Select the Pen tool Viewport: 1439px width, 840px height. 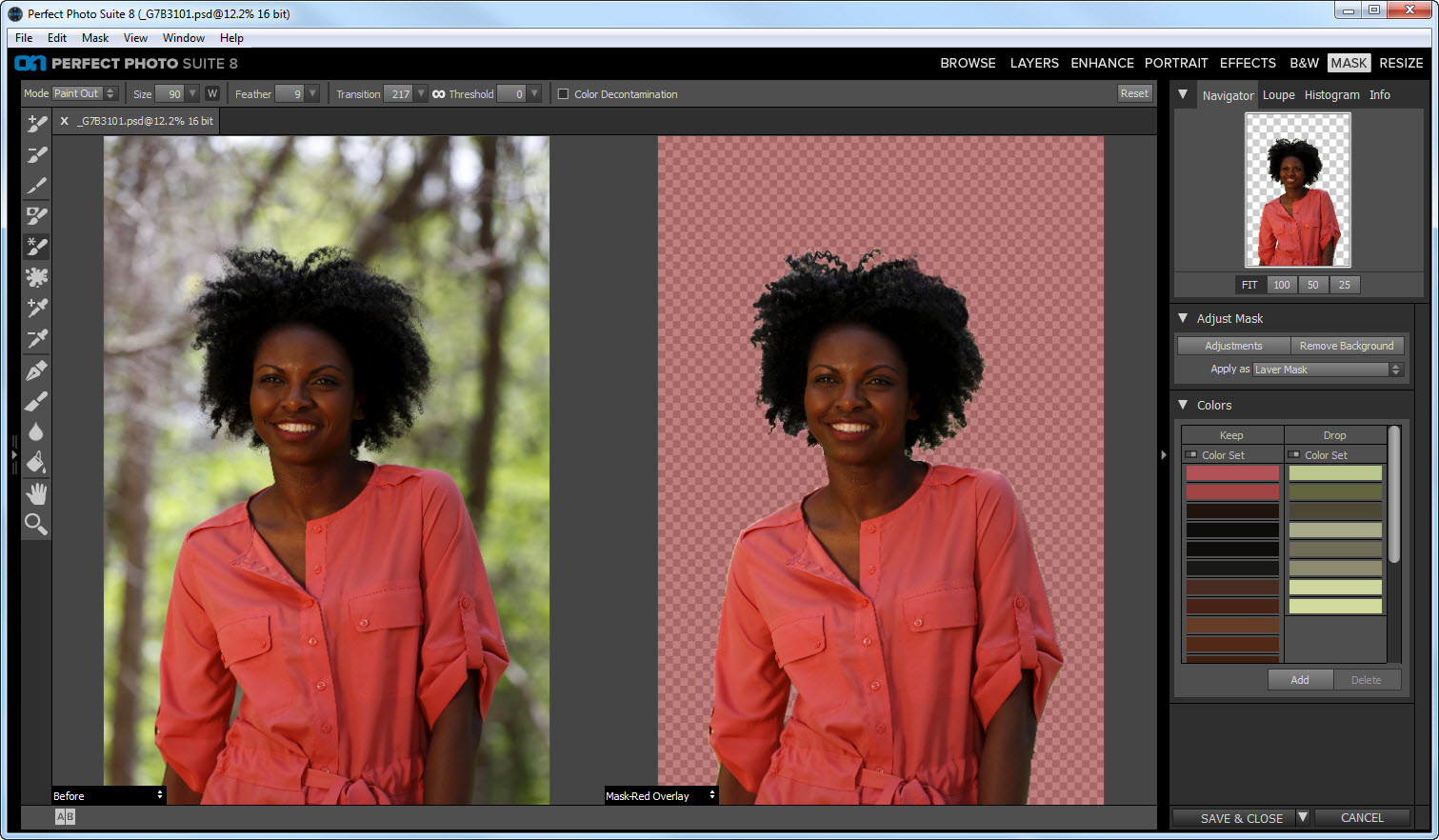pos(36,370)
